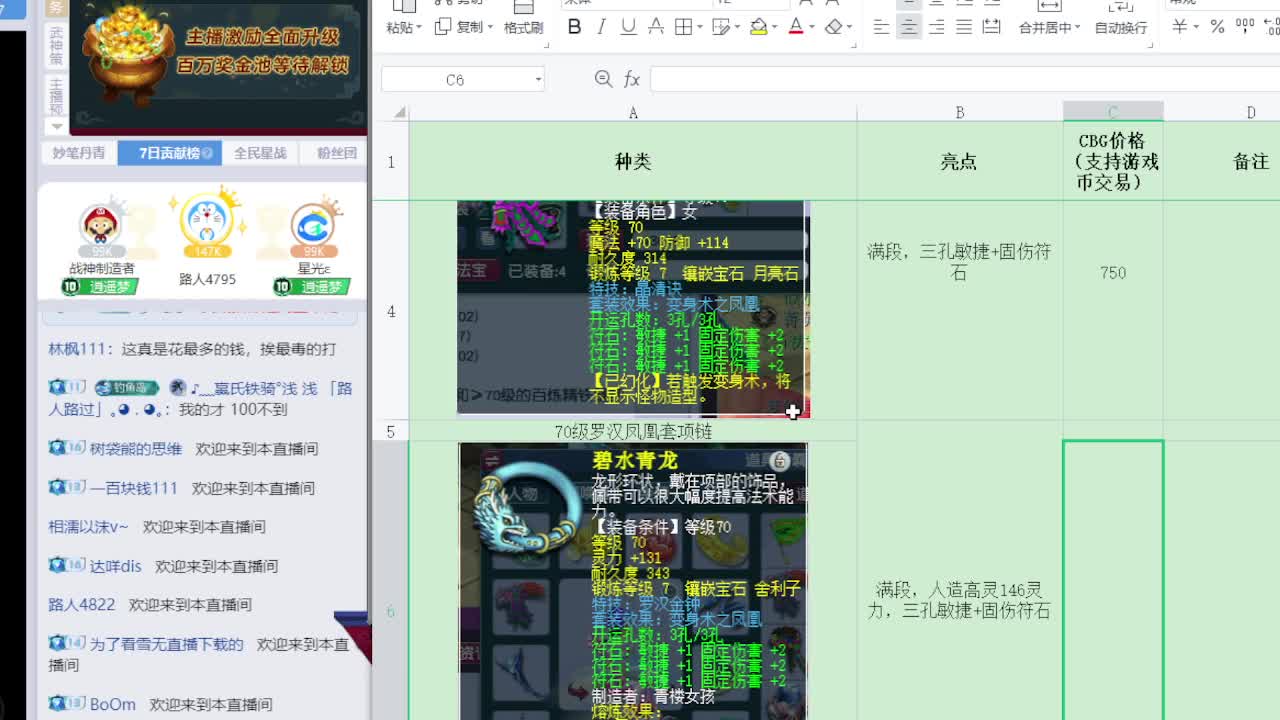Apply distributed alignment icon

(992, 27)
